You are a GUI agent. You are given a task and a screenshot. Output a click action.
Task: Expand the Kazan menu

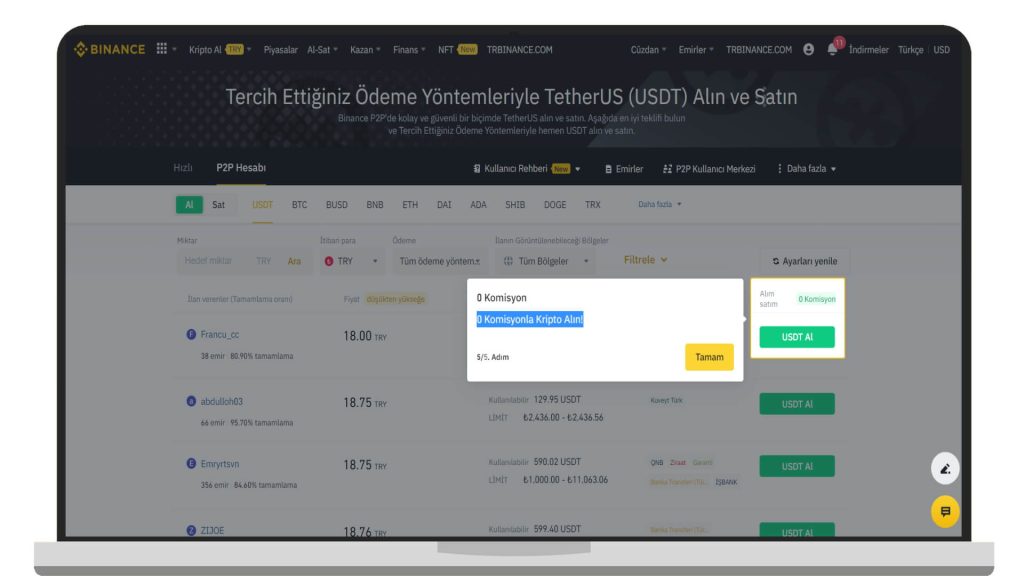click(365, 50)
